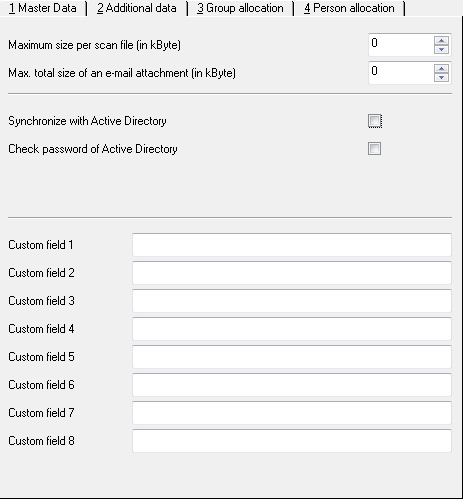
Task: Increase maximum size per scan file value
Action: coord(442,41)
